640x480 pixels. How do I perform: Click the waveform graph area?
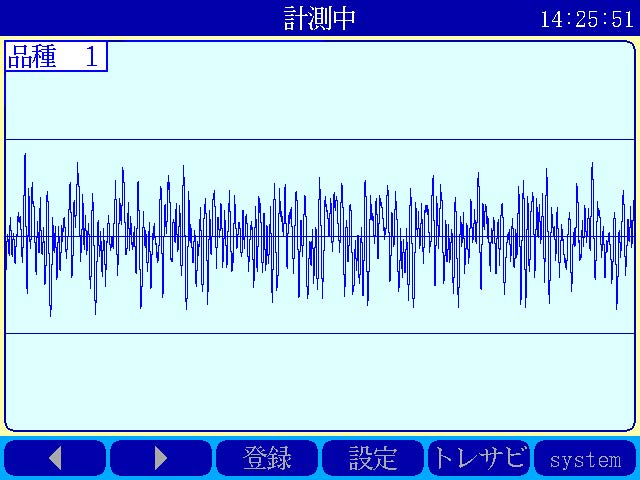click(x=320, y=236)
